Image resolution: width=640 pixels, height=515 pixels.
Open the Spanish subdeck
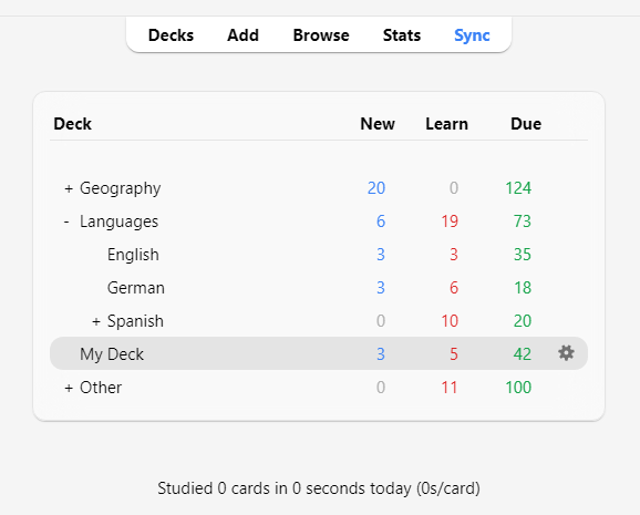[x=135, y=322]
